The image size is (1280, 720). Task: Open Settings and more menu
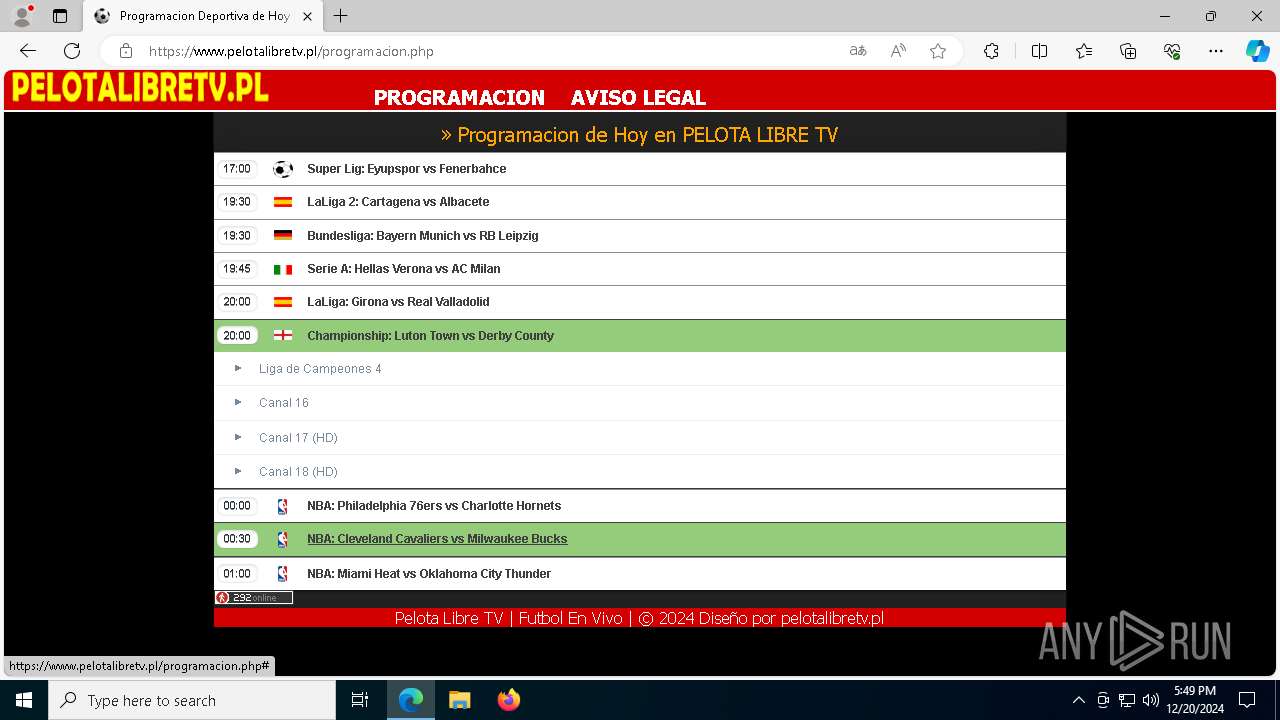[x=1216, y=51]
